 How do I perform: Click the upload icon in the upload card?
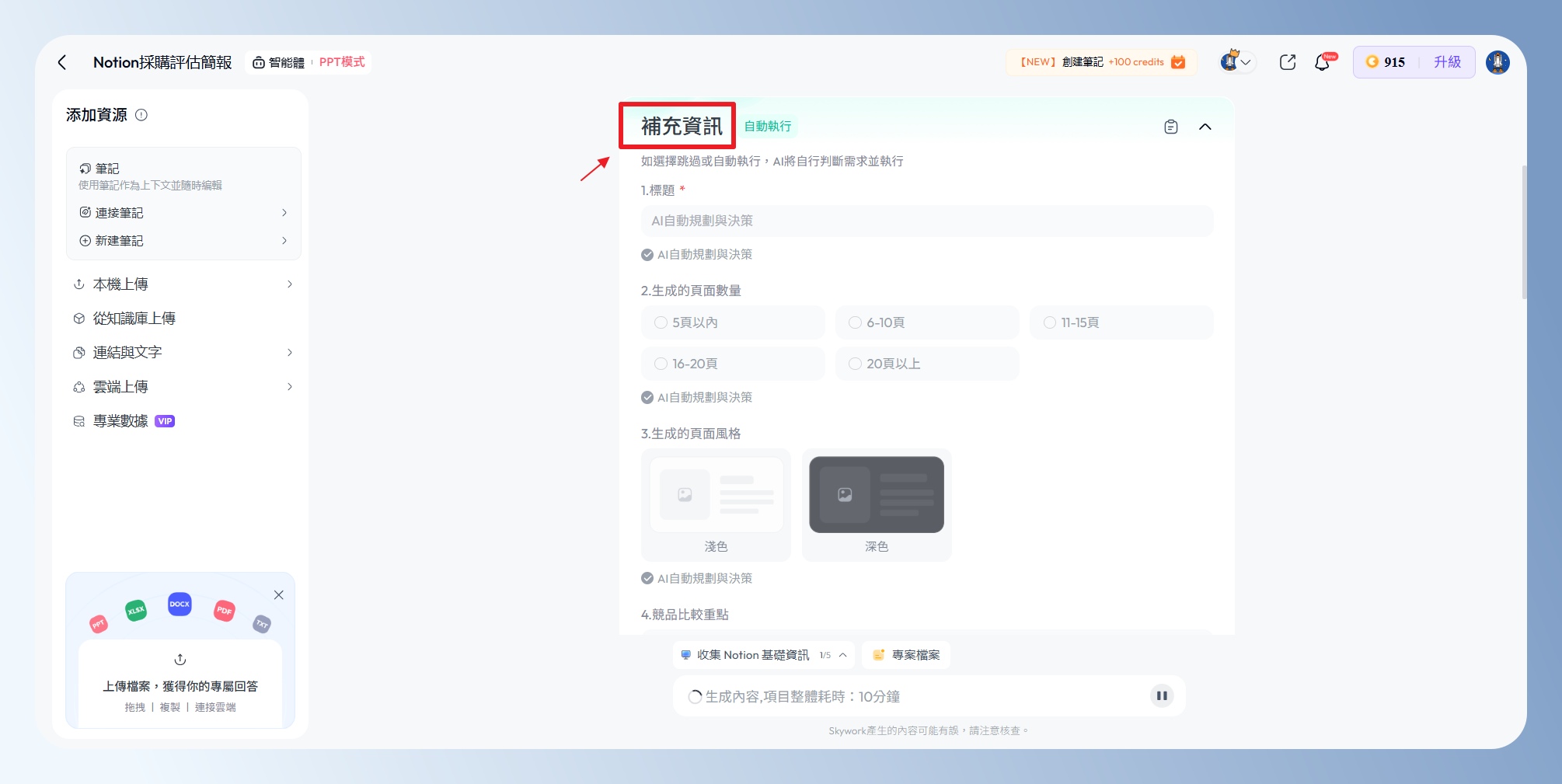point(180,660)
